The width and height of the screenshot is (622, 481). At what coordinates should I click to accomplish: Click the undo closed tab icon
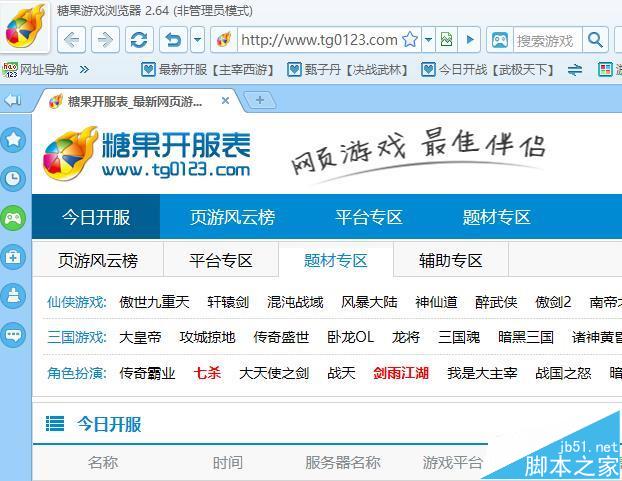coord(173,40)
